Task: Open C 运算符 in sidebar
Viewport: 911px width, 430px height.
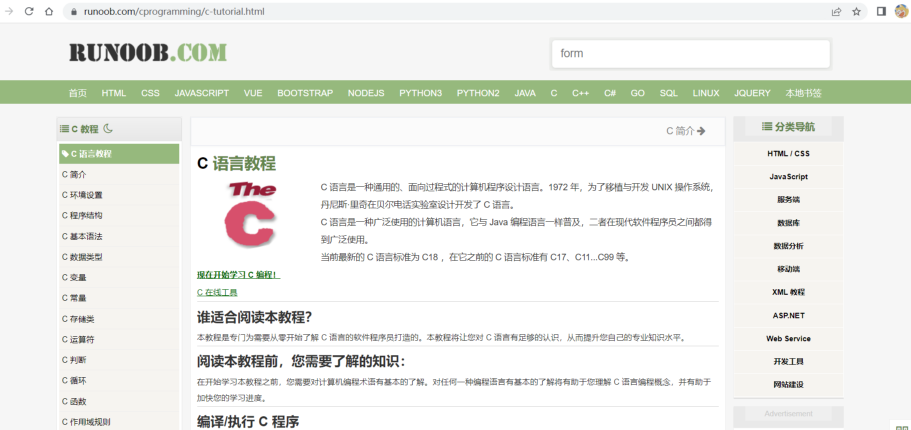Action: (119, 339)
